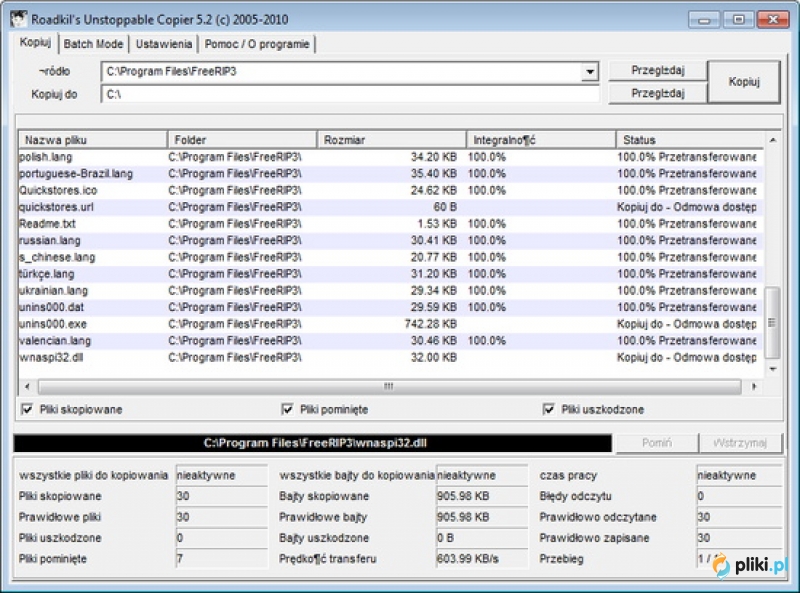Click the Pliki pominięte value 7
The image size is (800, 593).
[x=221, y=558]
